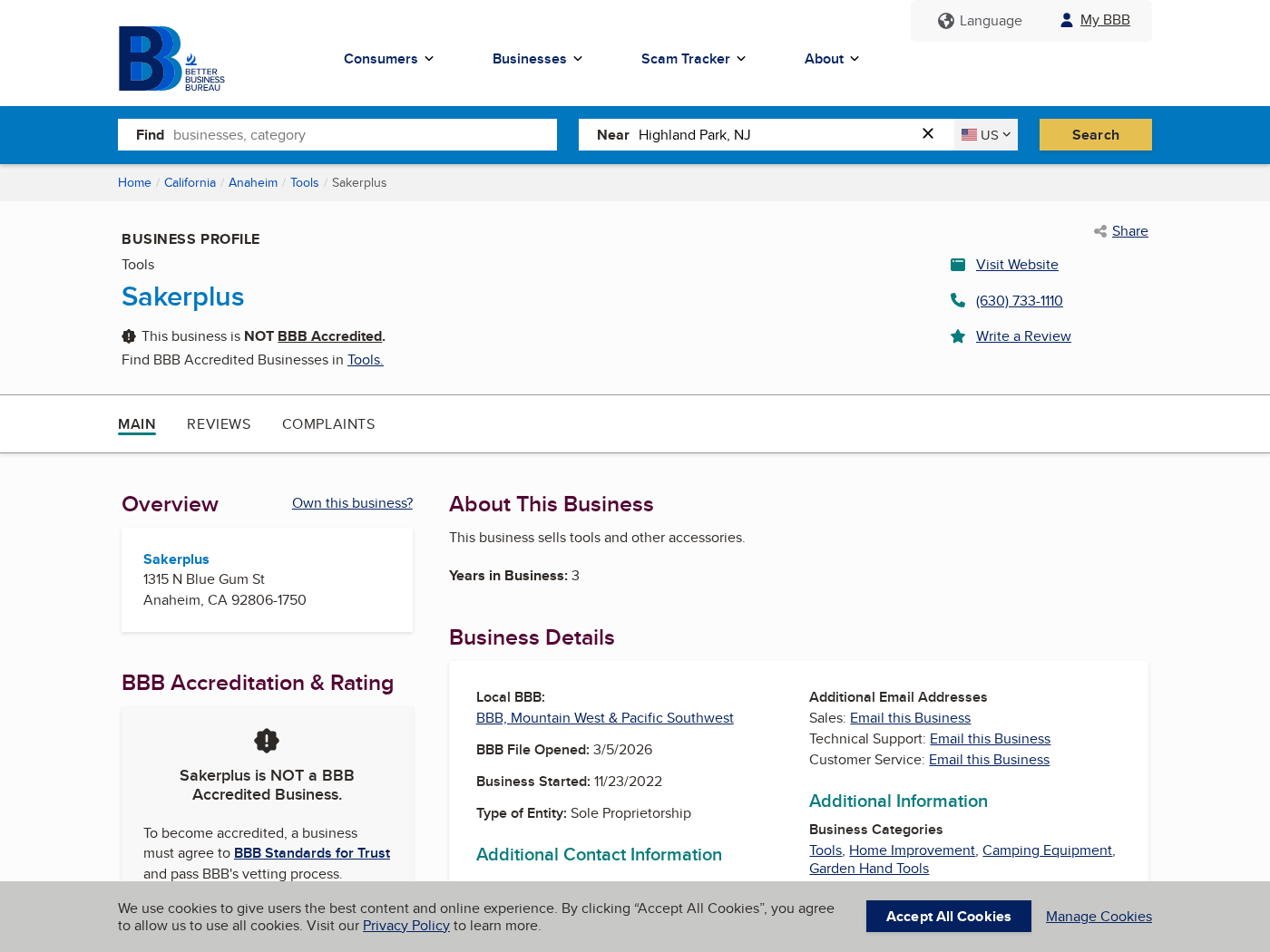Call the (630) 733-1110 phone link
This screenshot has height=952, width=1270.
[1020, 301]
